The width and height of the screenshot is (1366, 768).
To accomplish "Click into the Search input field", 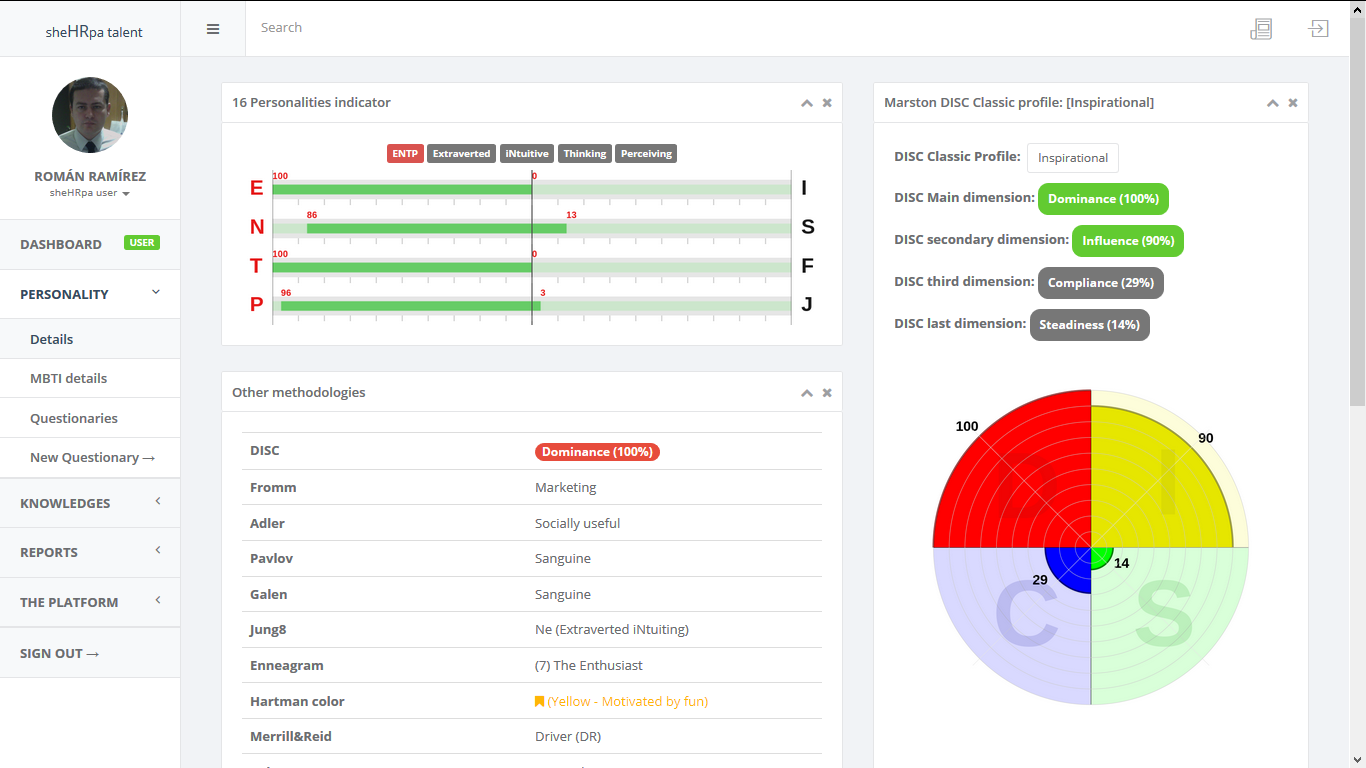I will (700, 28).
